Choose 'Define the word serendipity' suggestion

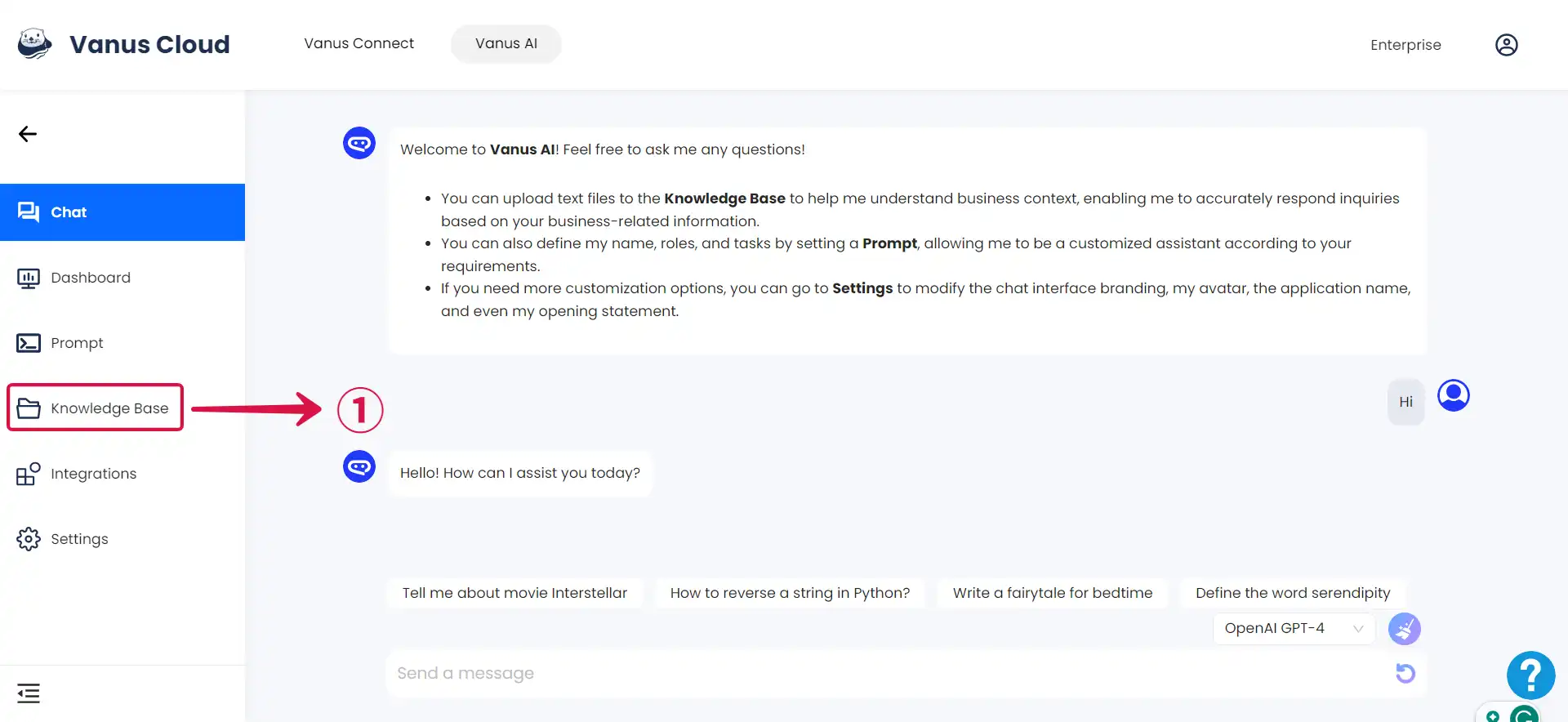[x=1293, y=593]
